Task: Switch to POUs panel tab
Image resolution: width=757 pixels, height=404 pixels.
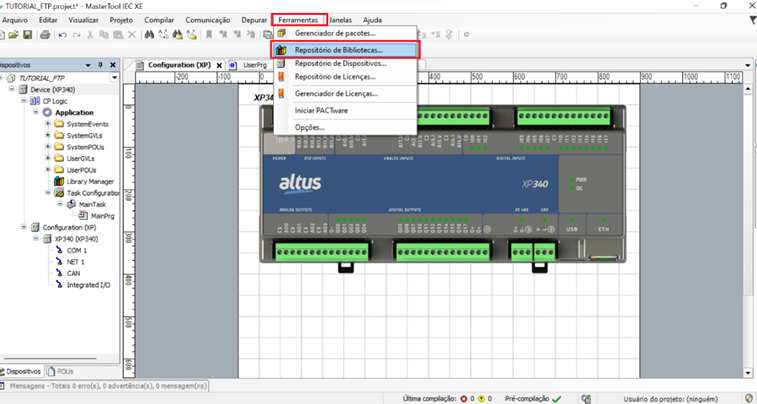Action: pos(61,372)
